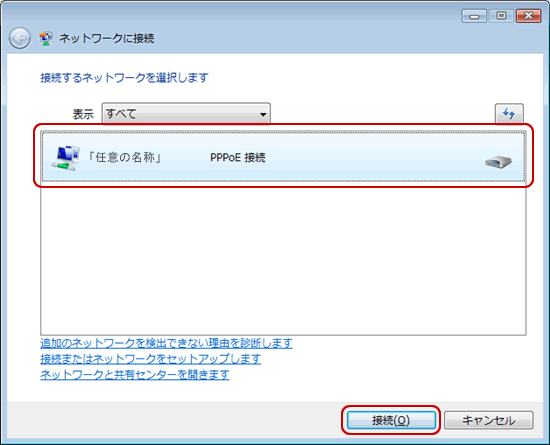
Task: Close the ネットワークに接続 window
Action: 529,16
